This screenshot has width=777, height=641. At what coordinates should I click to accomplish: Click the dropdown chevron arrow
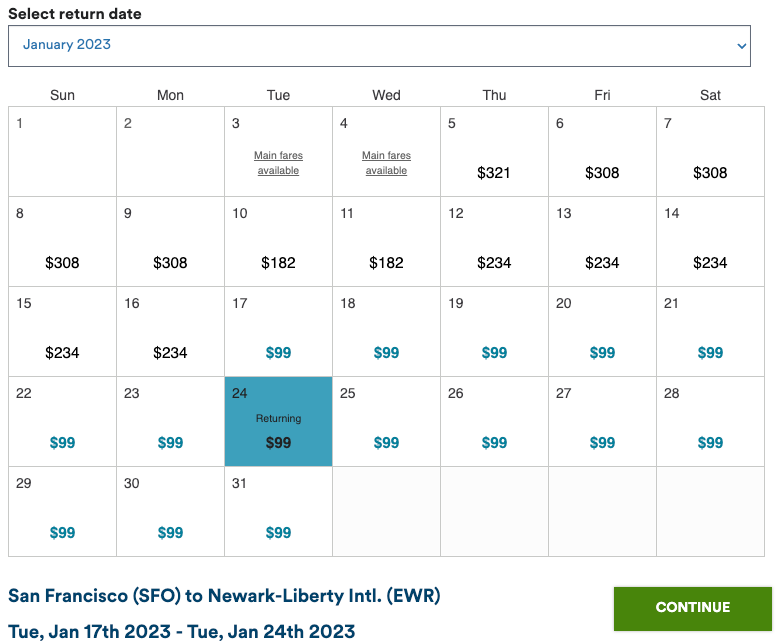click(741, 46)
